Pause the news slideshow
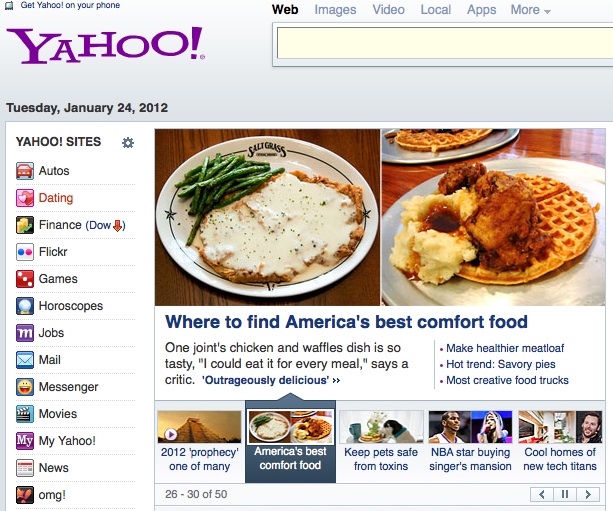Image resolution: width=613 pixels, height=511 pixels. point(565,494)
